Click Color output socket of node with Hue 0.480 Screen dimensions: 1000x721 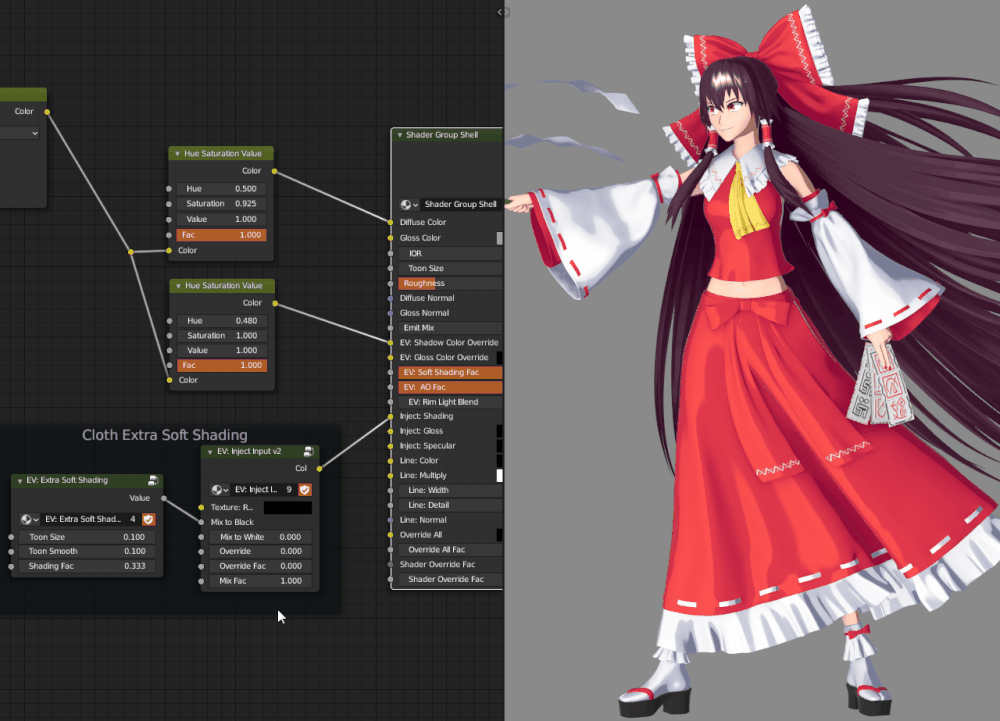[x=276, y=303]
